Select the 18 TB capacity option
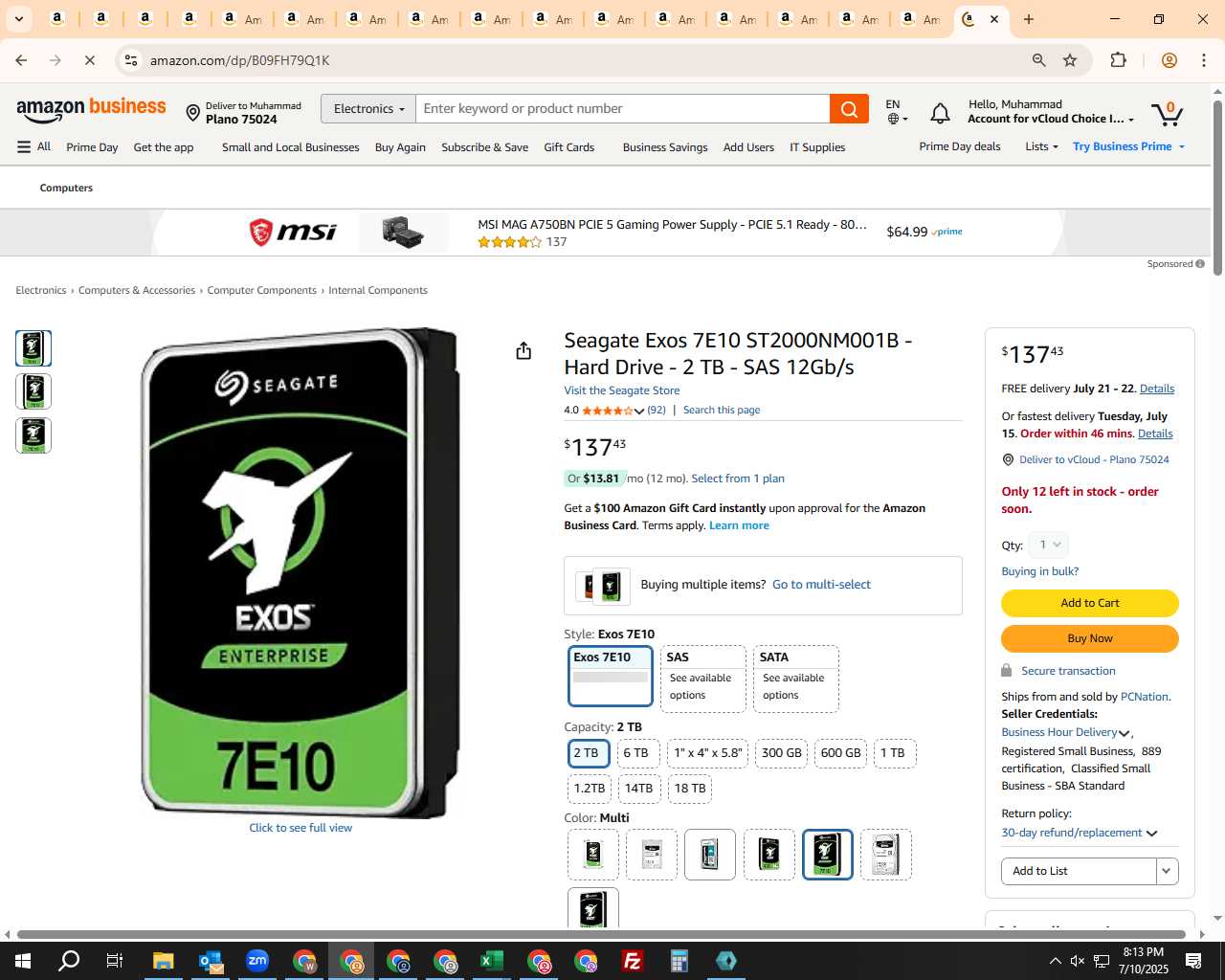The width and height of the screenshot is (1225, 980). (x=690, y=789)
